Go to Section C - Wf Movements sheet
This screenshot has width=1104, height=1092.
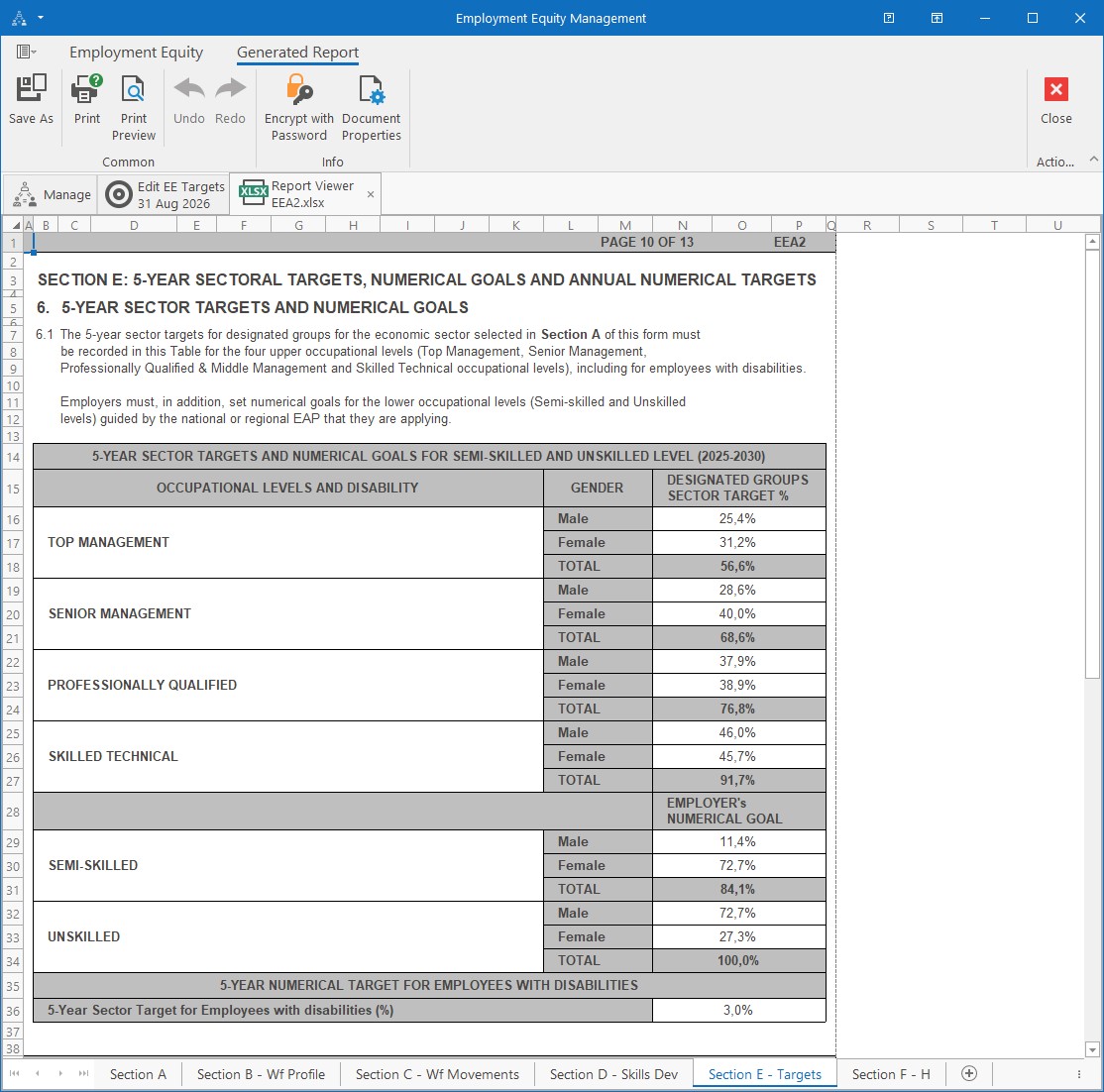[437, 1074]
